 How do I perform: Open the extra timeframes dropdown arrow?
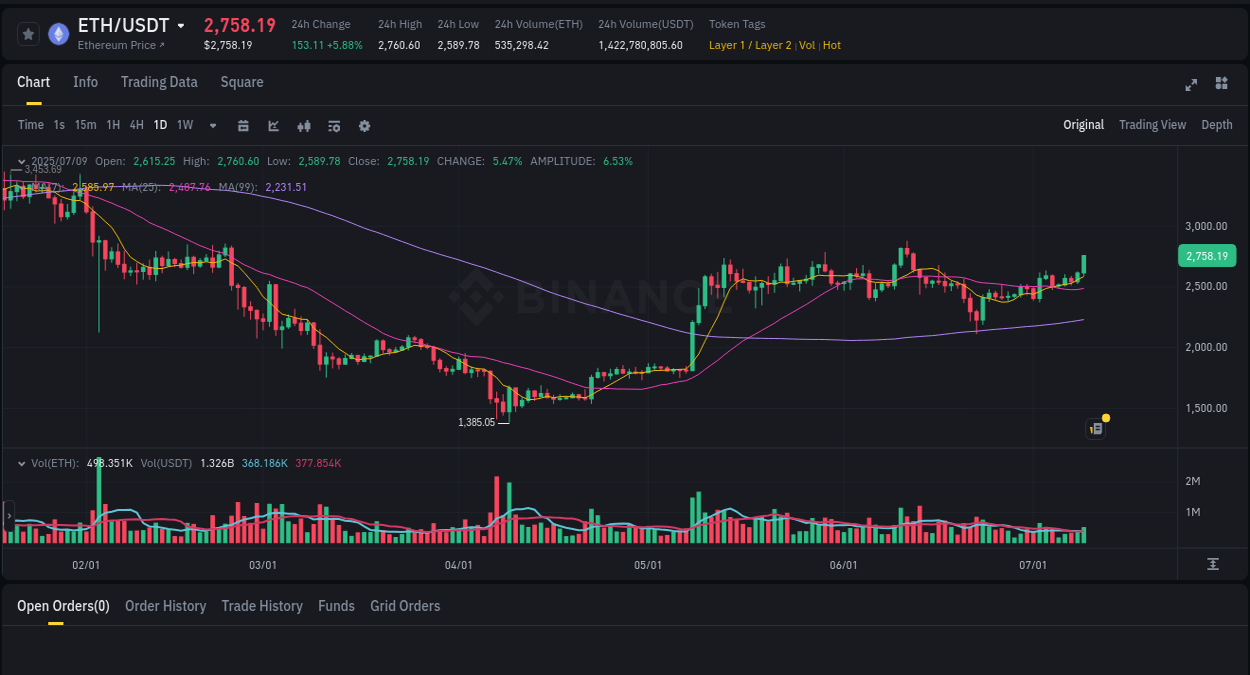click(x=211, y=125)
